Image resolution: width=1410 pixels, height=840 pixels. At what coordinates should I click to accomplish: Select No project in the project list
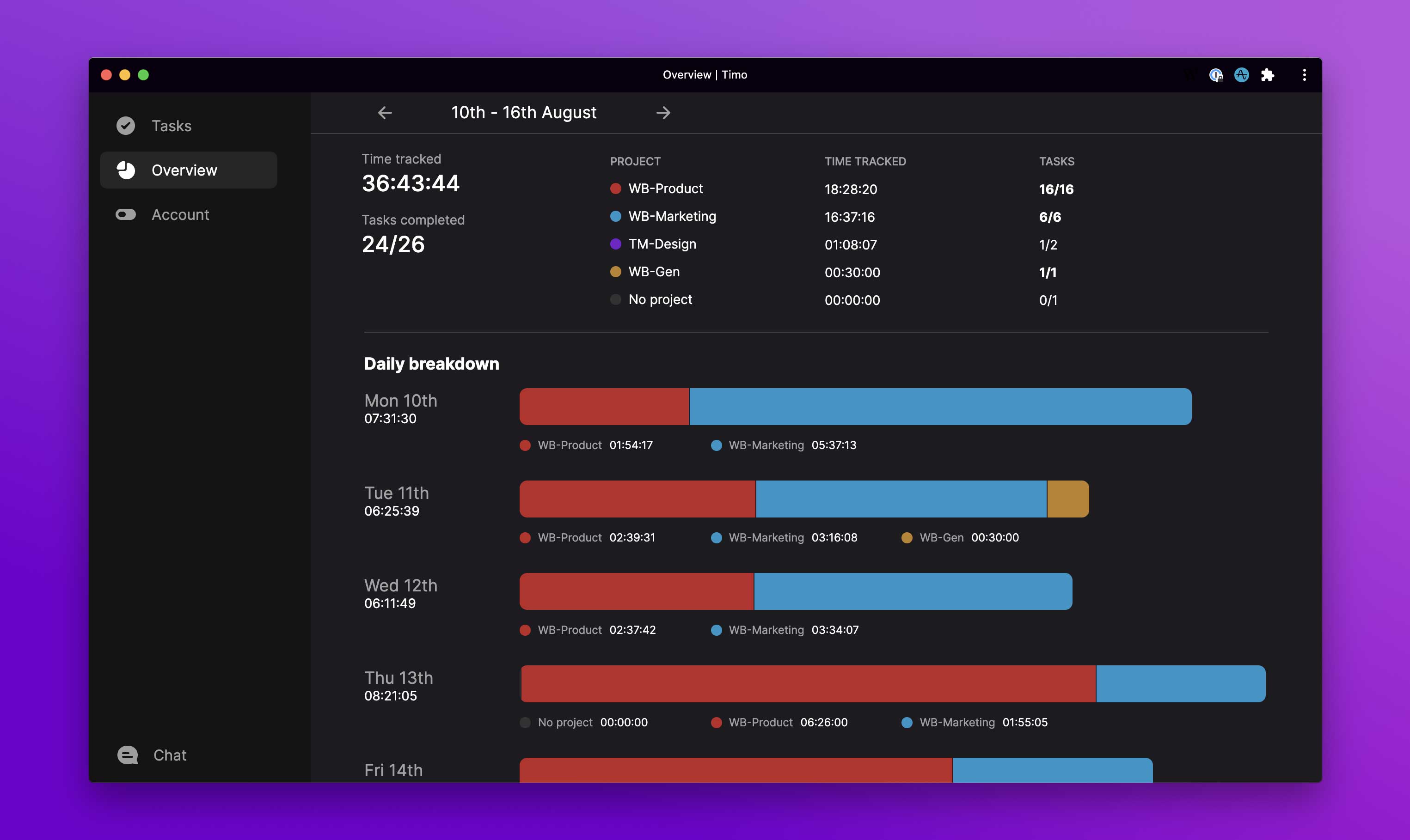660,299
